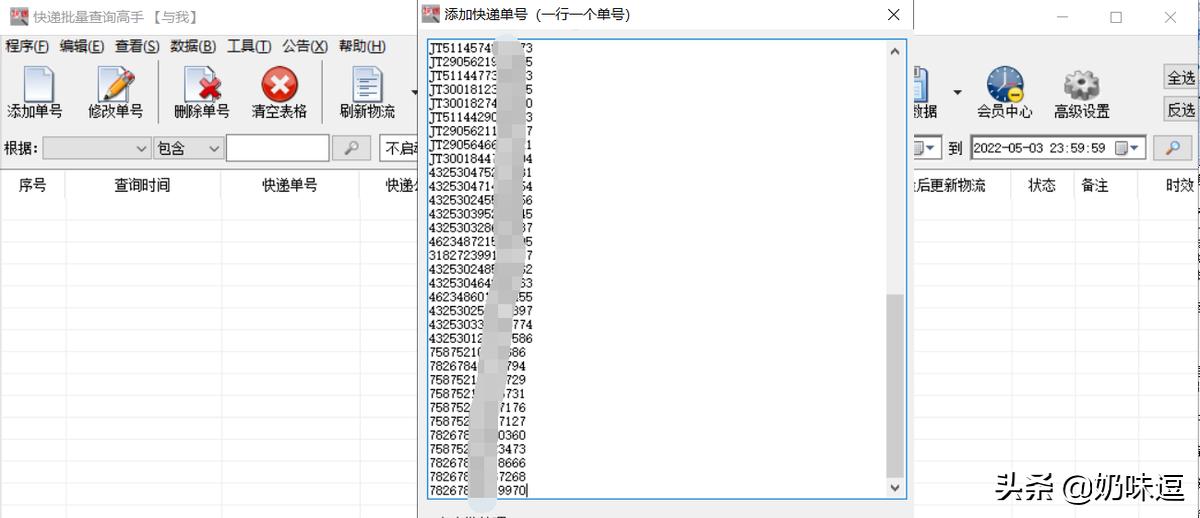Click the 全选 button
The image size is (1200, 518).
1181,77
